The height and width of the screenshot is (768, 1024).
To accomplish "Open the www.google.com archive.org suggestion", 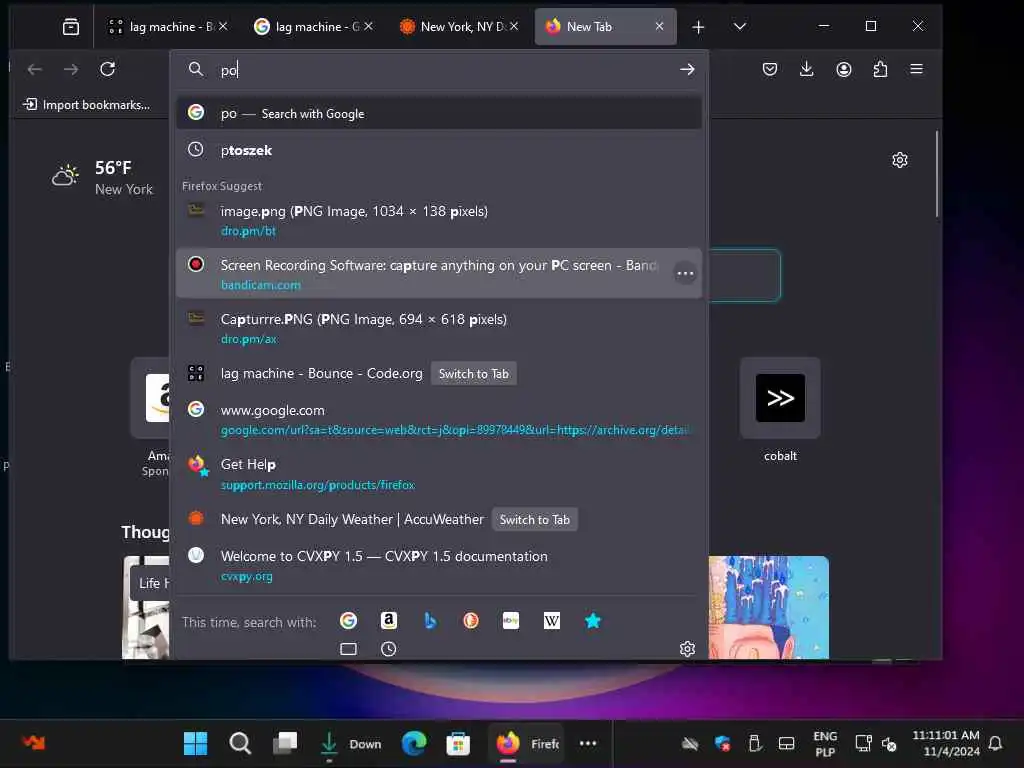I will coord(439,419).
